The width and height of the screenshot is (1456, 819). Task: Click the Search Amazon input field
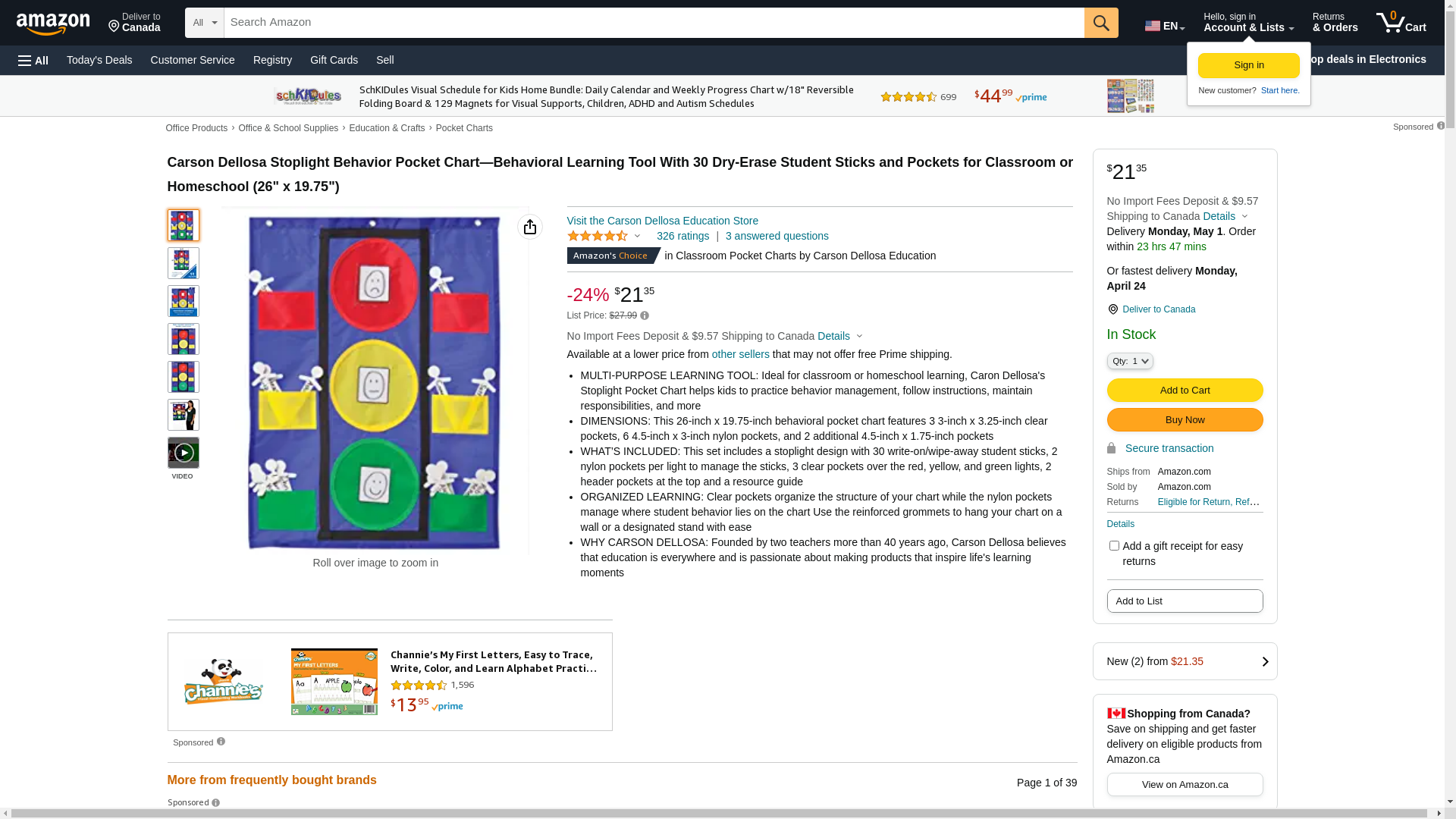654,23
